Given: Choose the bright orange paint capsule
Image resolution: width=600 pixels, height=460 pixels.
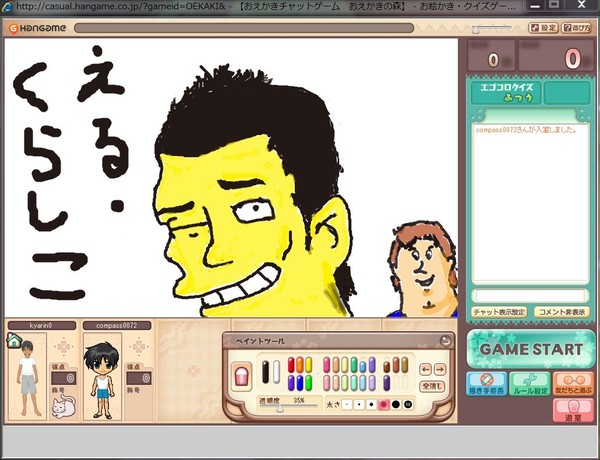Looking at the screenshot, I should (x=300, y=365).
